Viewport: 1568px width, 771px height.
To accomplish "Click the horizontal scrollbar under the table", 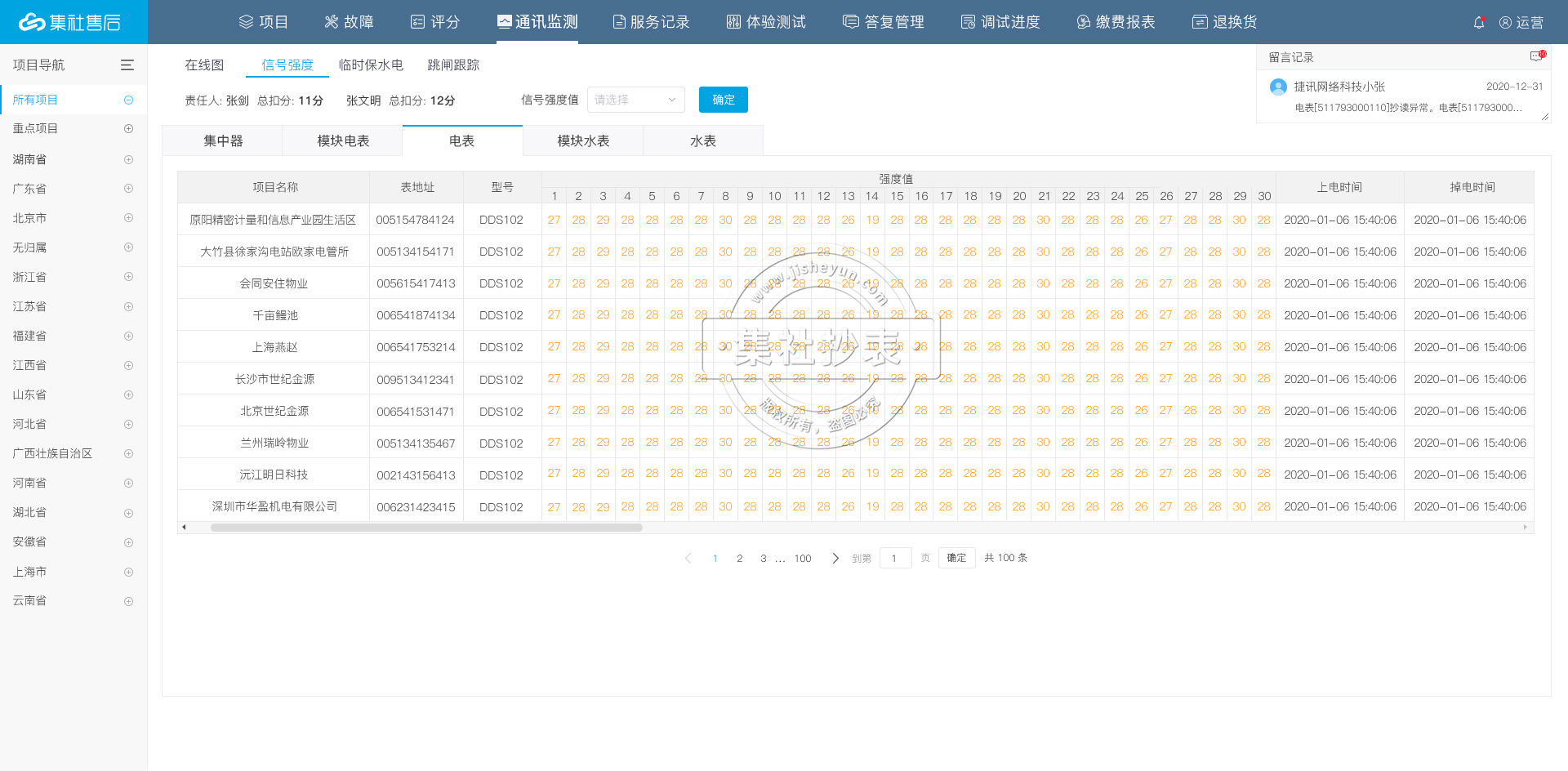I will [x=426, y=528].
